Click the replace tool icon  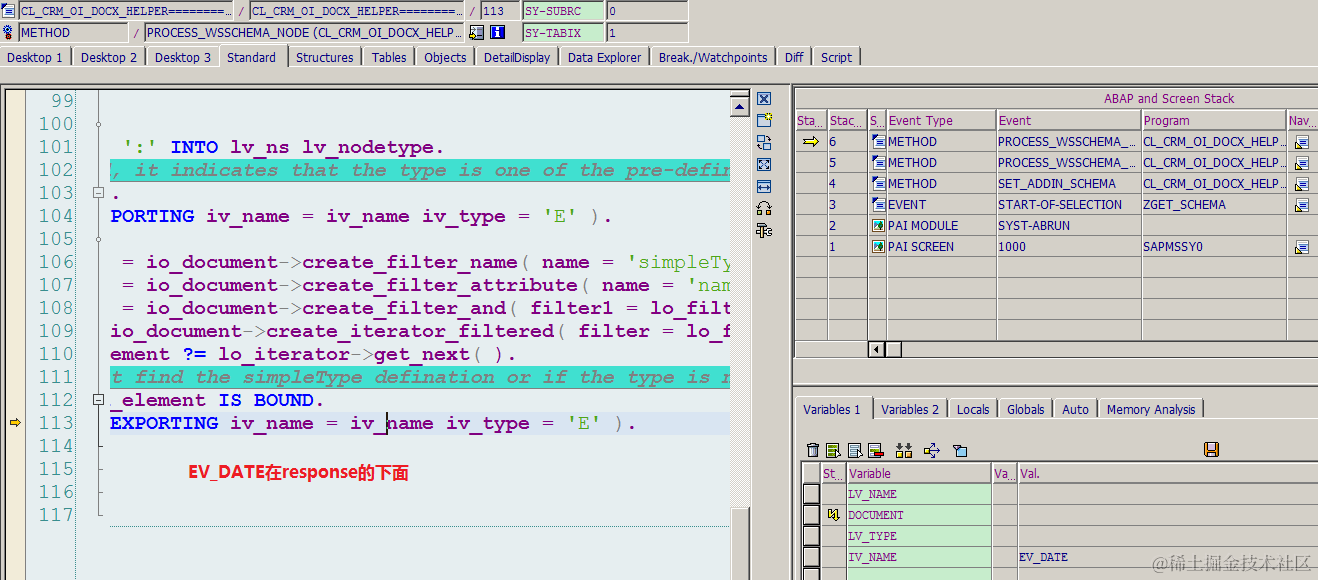coord(764,142)
